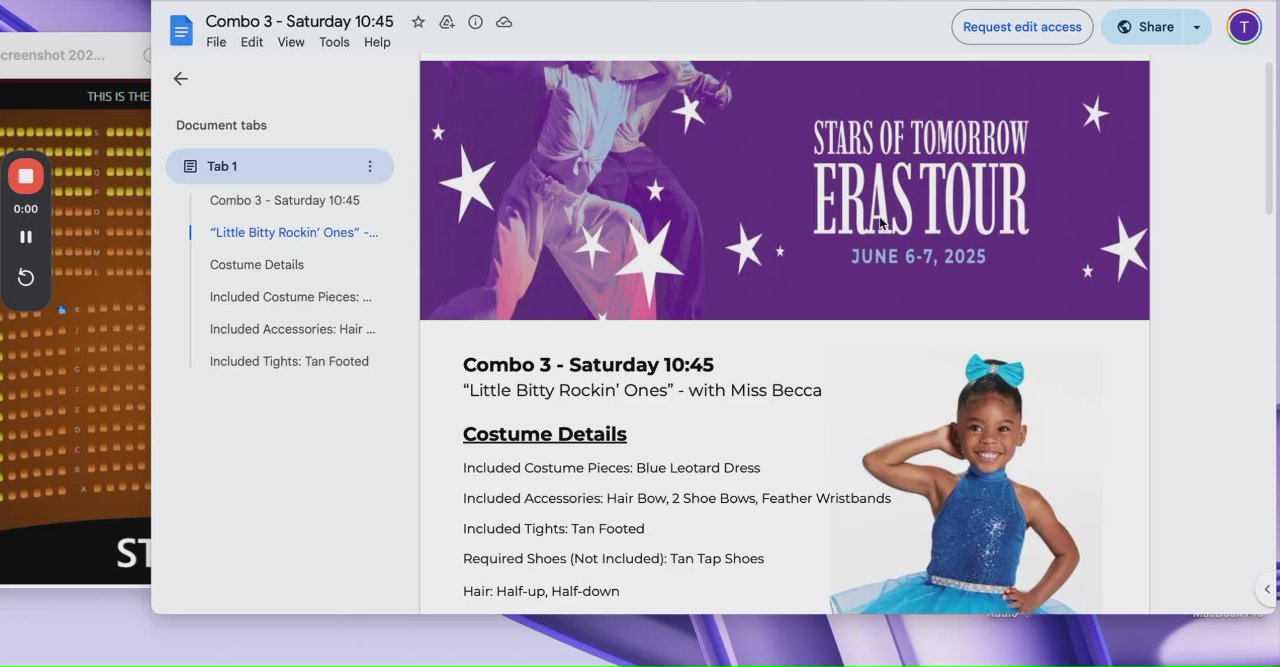Open the document info icon
The width and height of the screenshot is (1280, 667).
476,22
